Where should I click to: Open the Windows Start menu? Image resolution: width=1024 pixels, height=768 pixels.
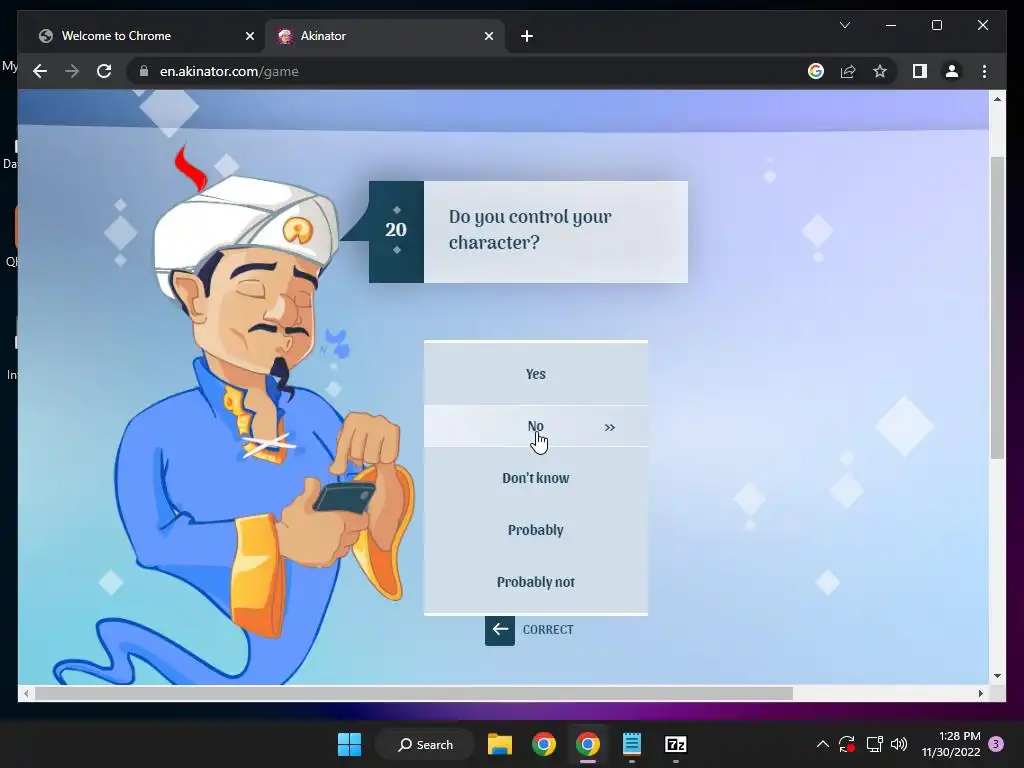349,744
